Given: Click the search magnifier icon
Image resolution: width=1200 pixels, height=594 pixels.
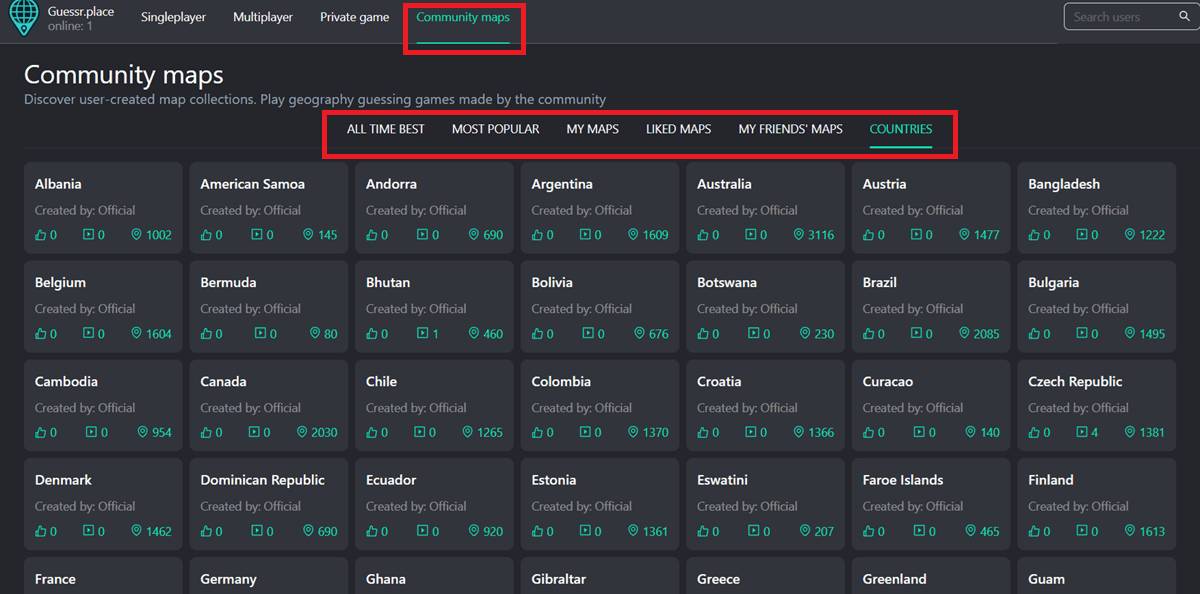Looking at the screenshot, I should 1184,17.
